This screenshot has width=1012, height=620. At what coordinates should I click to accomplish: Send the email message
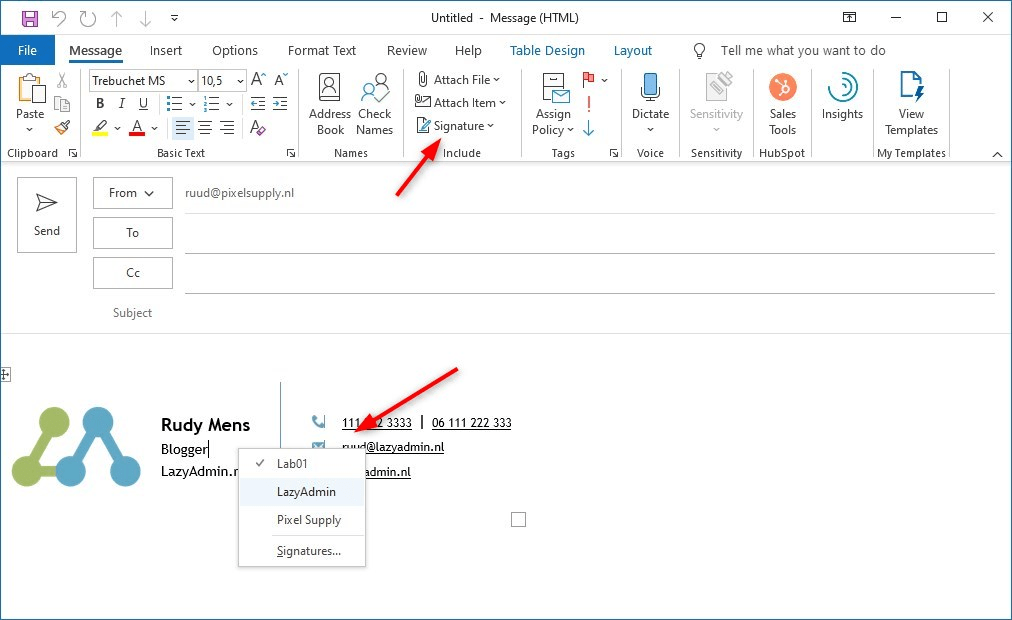[47, 215]
